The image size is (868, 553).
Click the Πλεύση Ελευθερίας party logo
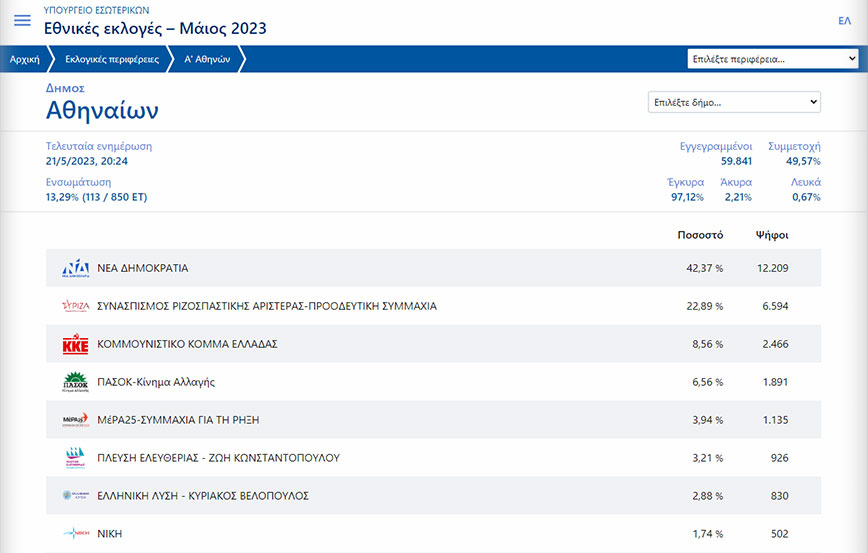pos(76,458)
